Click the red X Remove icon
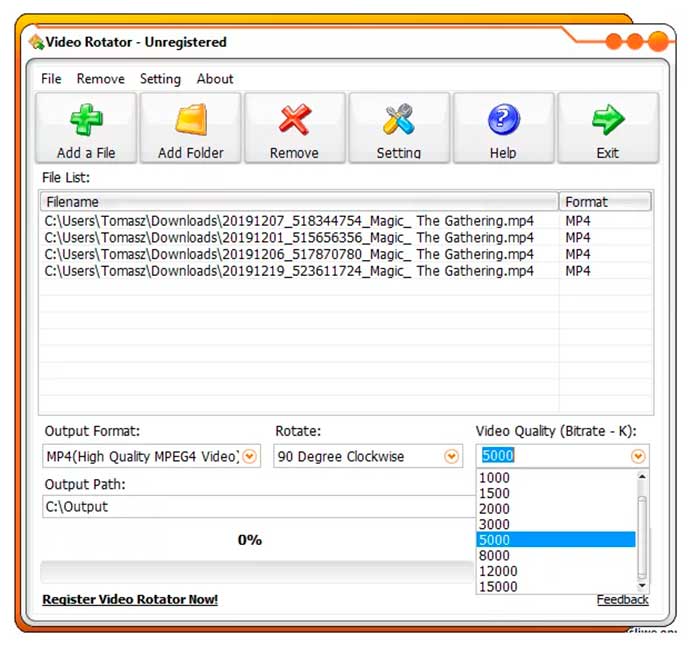 [294, 120]
